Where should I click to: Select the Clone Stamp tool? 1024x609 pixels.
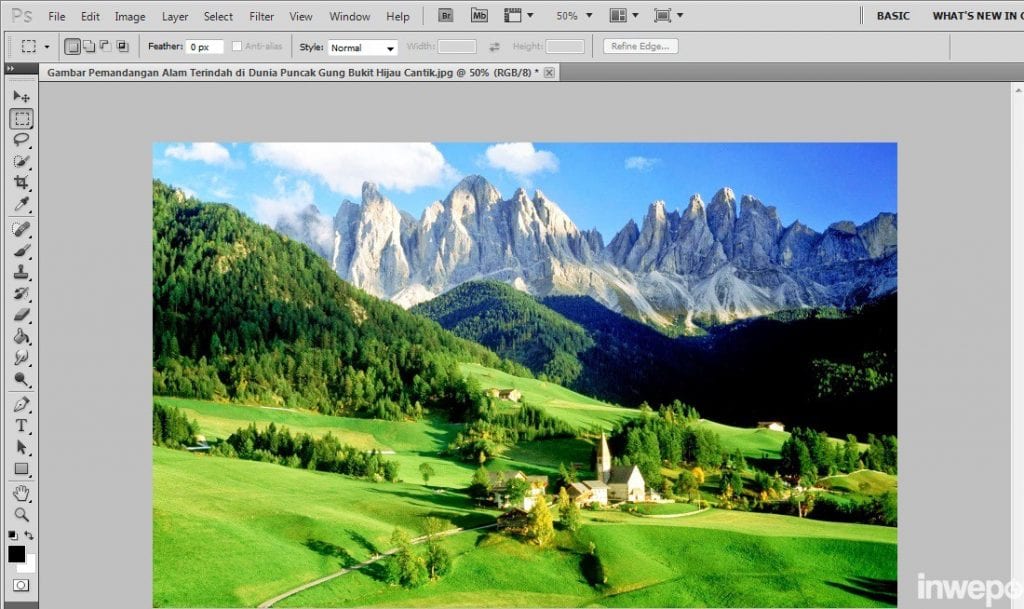pyautogui.click(x=21, y=272)
